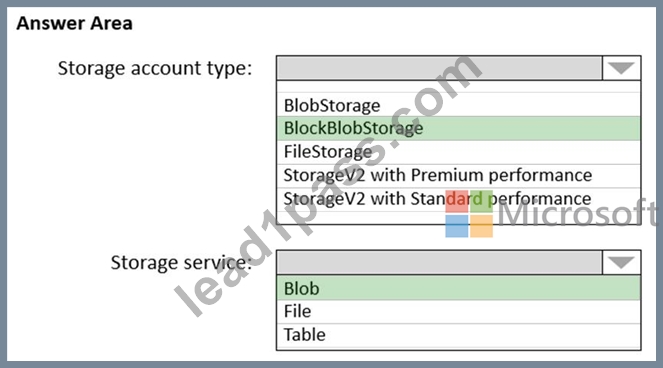Click the gray Storage account type field
Screen dimensions: 663x368
(x=439, y=68)
